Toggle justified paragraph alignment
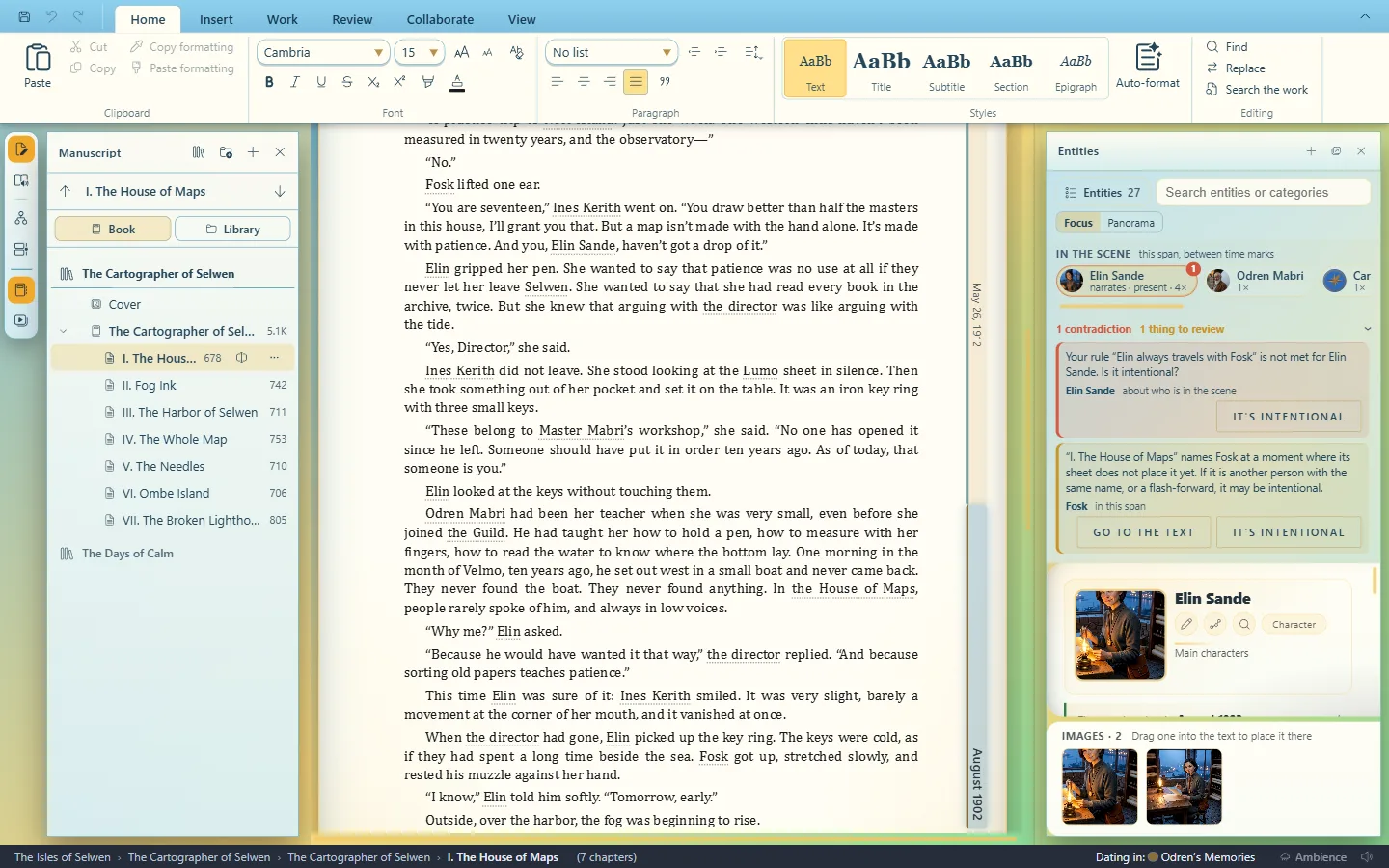This screenshot has height=868, width=1389. click(x=636, y=82)
